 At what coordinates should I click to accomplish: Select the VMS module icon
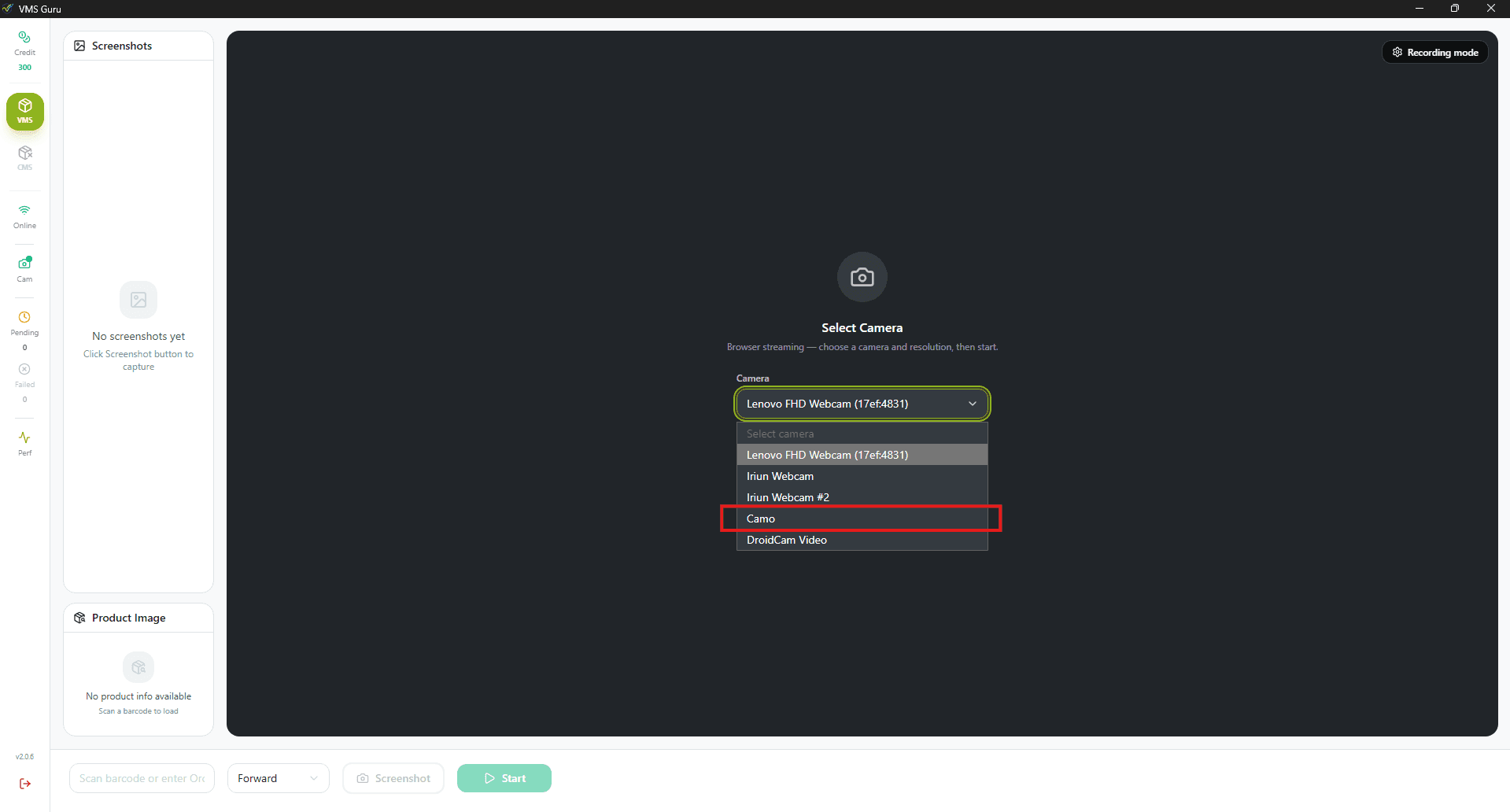point(25,112)
